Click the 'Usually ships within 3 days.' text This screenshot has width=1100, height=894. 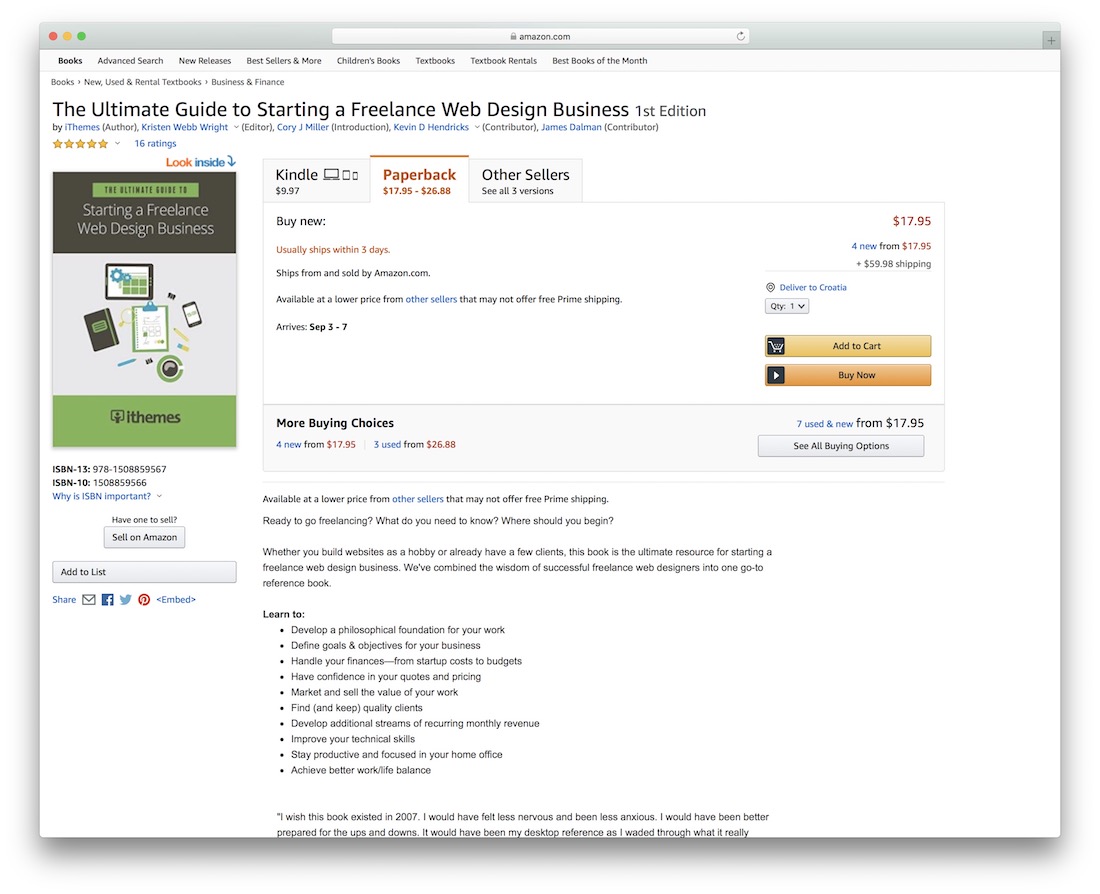pyautogui.click(x=333, y=250)
